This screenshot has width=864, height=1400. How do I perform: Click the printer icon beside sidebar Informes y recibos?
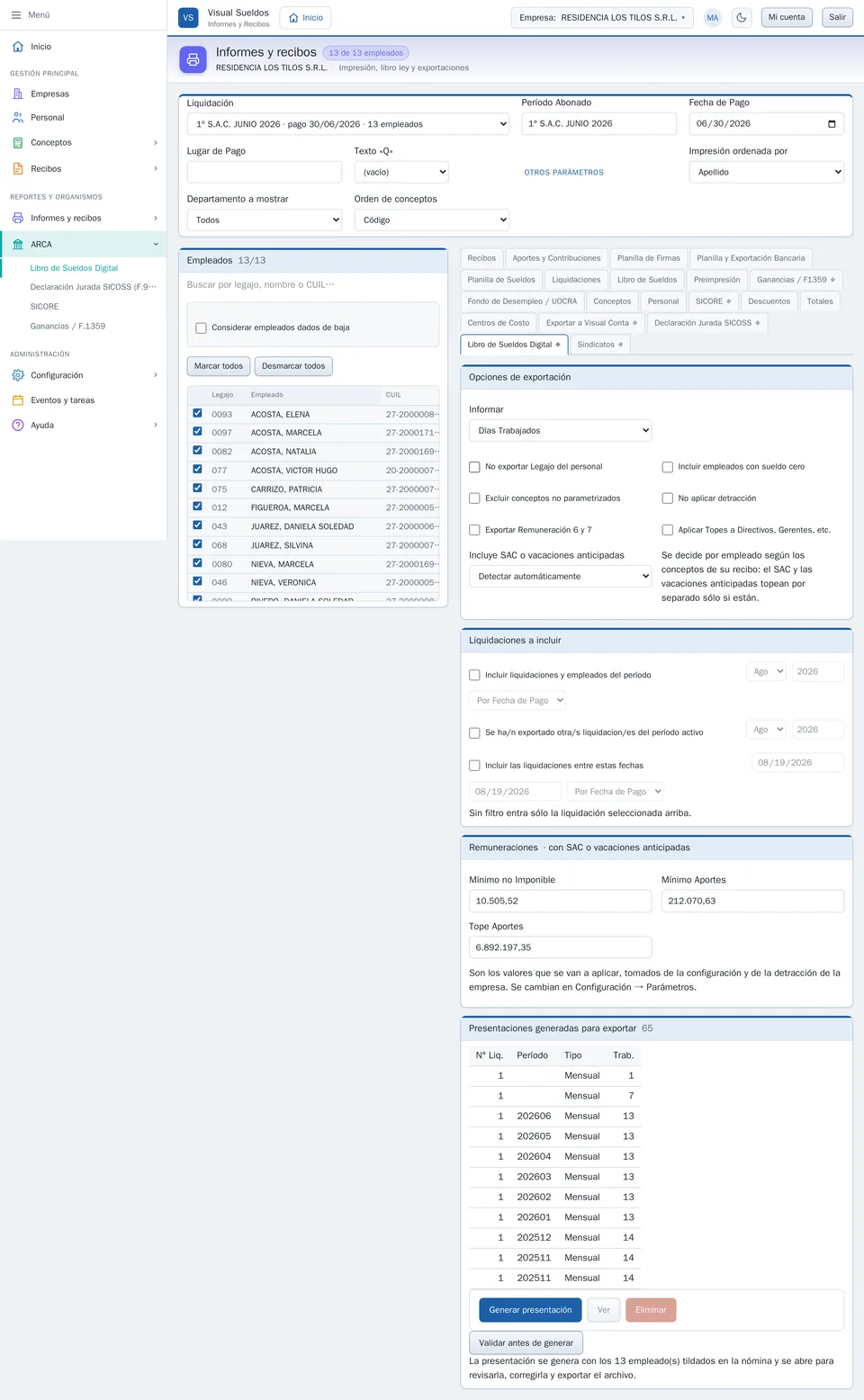click(18, 219)
